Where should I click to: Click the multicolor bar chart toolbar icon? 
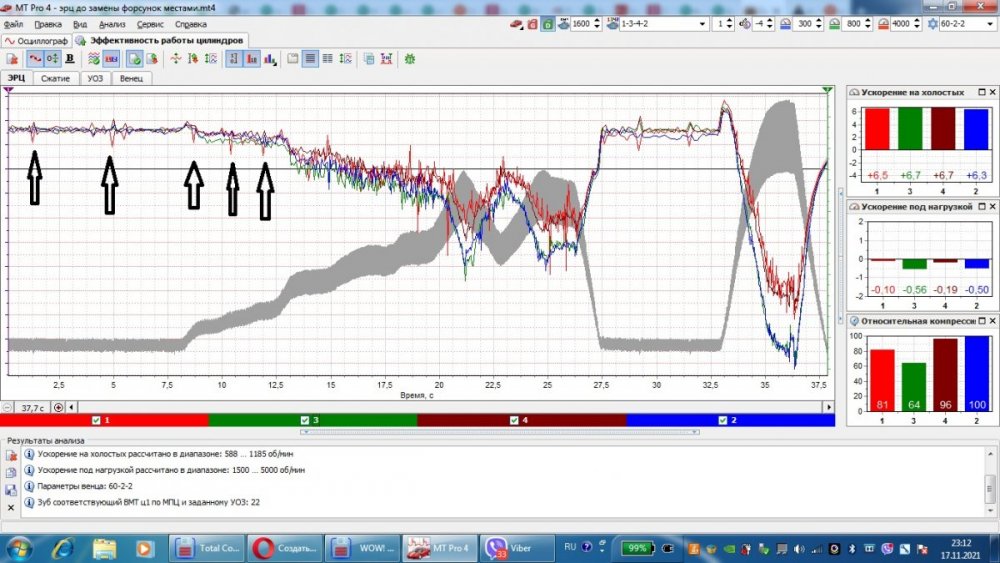pyautogui.click(x=269, y=59)
